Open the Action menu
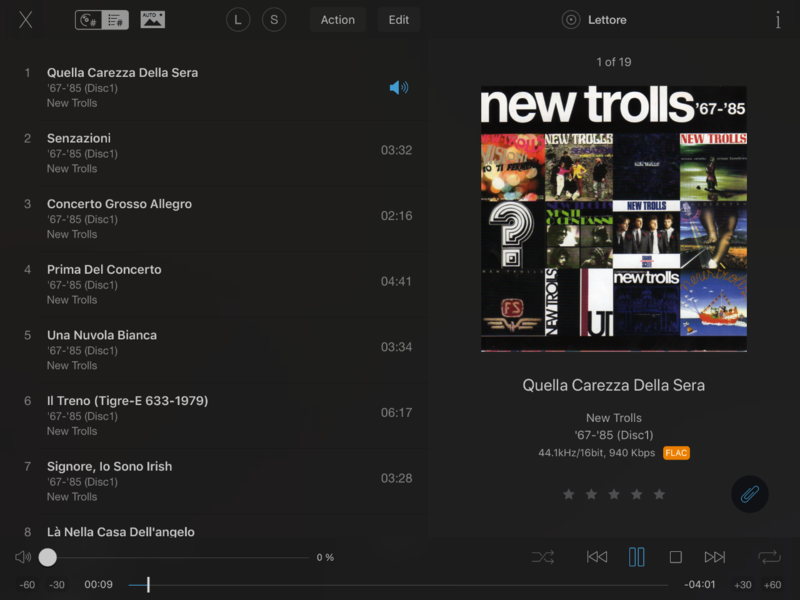Viewport: 800px width, 600px height. coord(337,20)
